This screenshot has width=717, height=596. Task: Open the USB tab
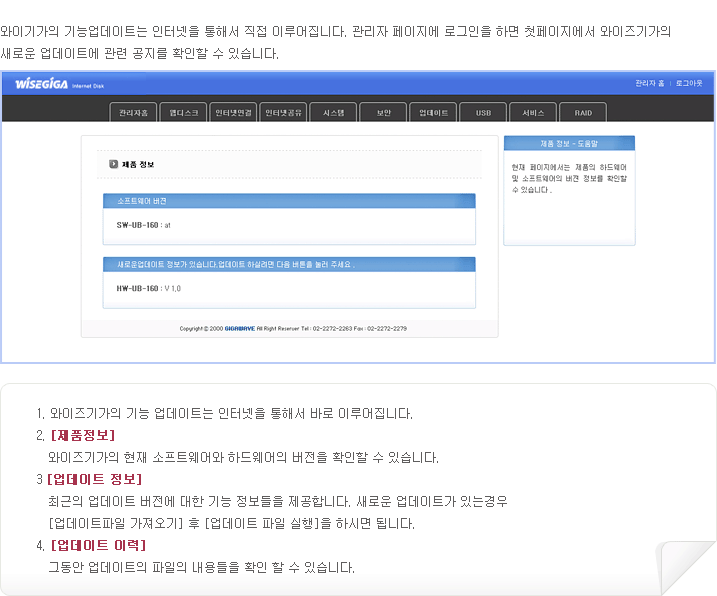483,113
